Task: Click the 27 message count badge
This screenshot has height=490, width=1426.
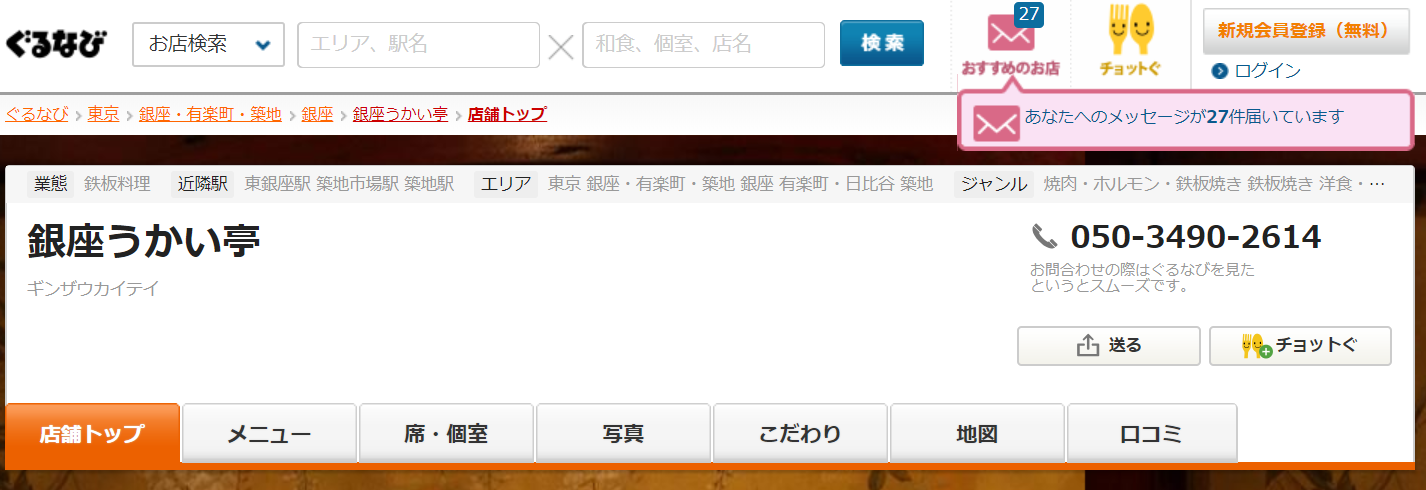Action: (x=1029, y=15)
